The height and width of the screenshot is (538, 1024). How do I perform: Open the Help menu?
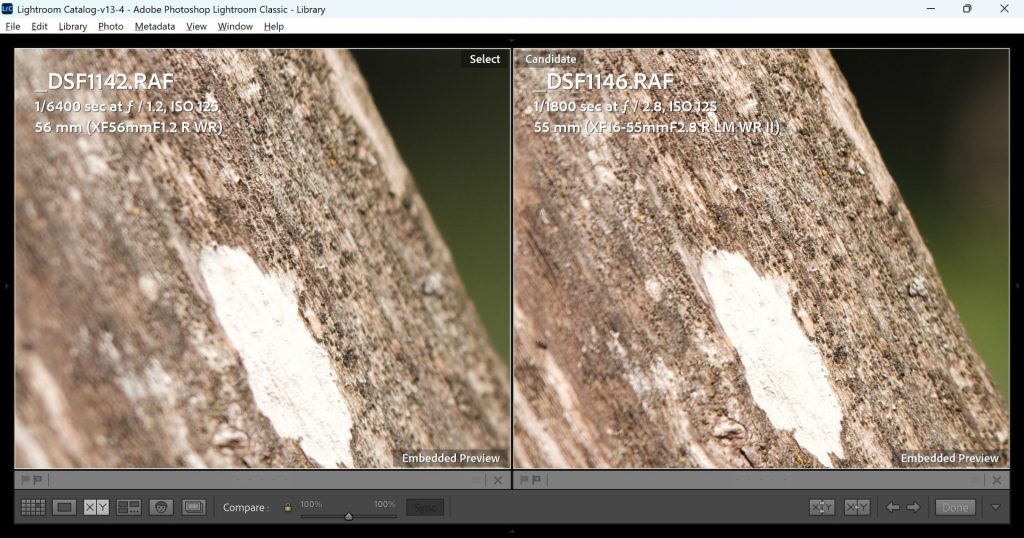(x=274, y=26)
